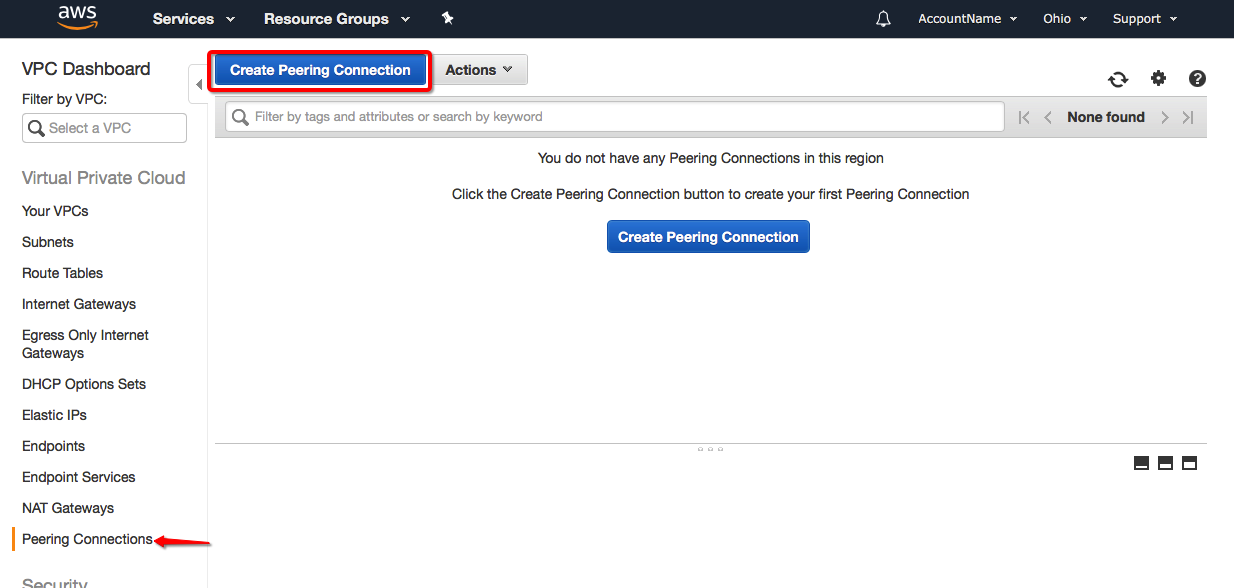Screen dimensions: 1234x588
Task: Collapse the left navigation sidebar arrow
Action: (x=198, y=84)
